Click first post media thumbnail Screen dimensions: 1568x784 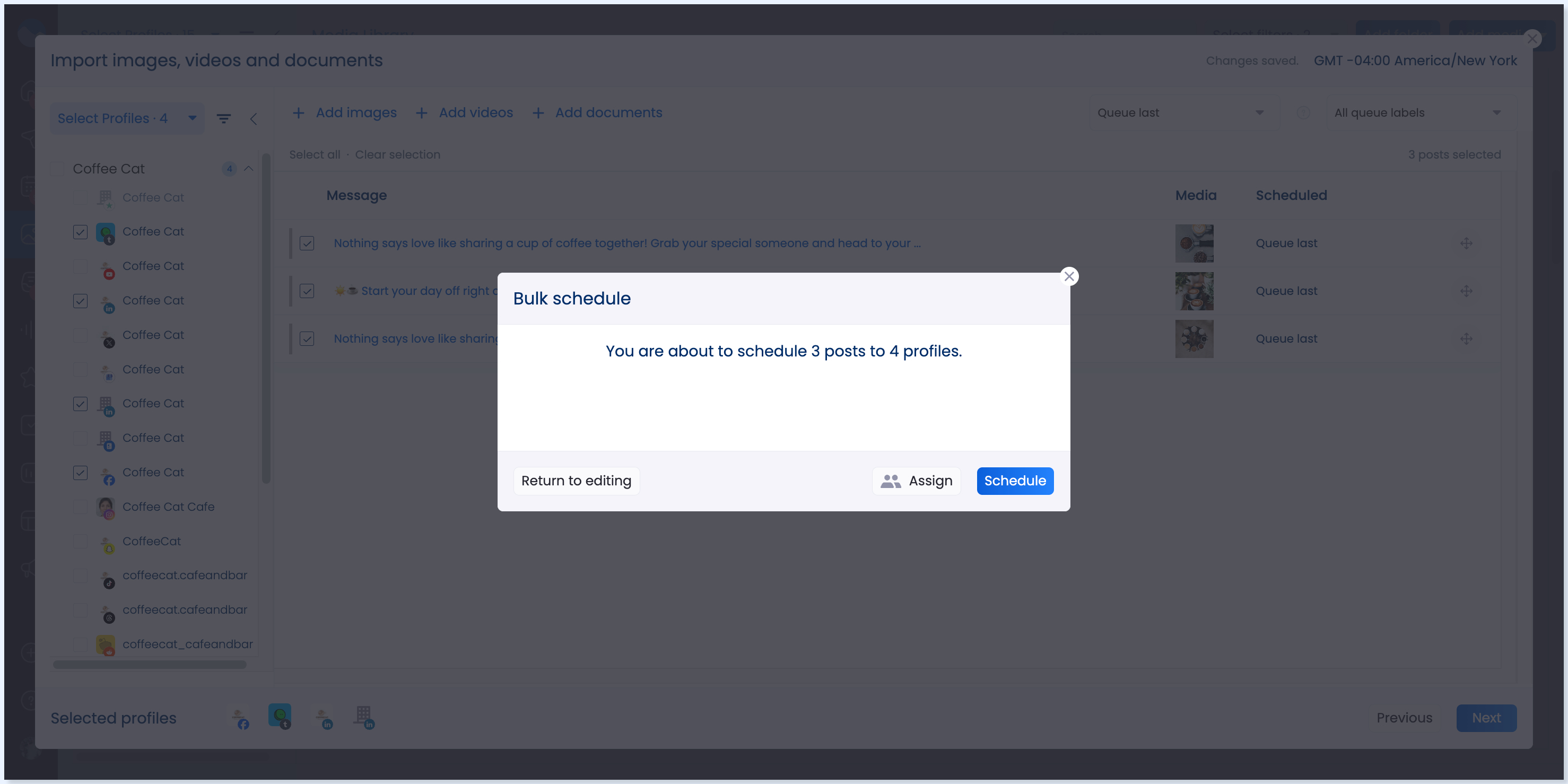click(x=1194, y=243)
